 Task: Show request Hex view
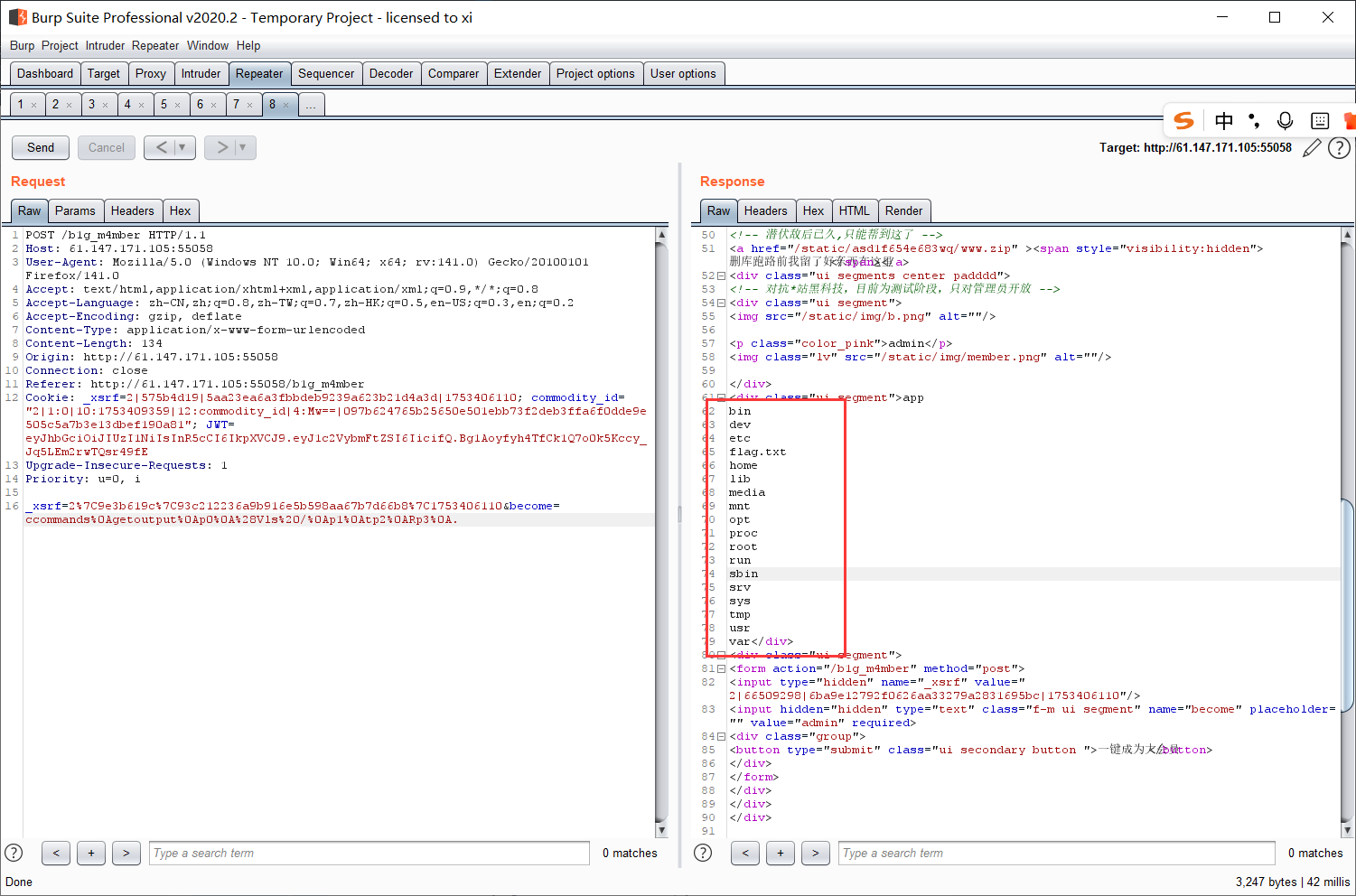181,210
